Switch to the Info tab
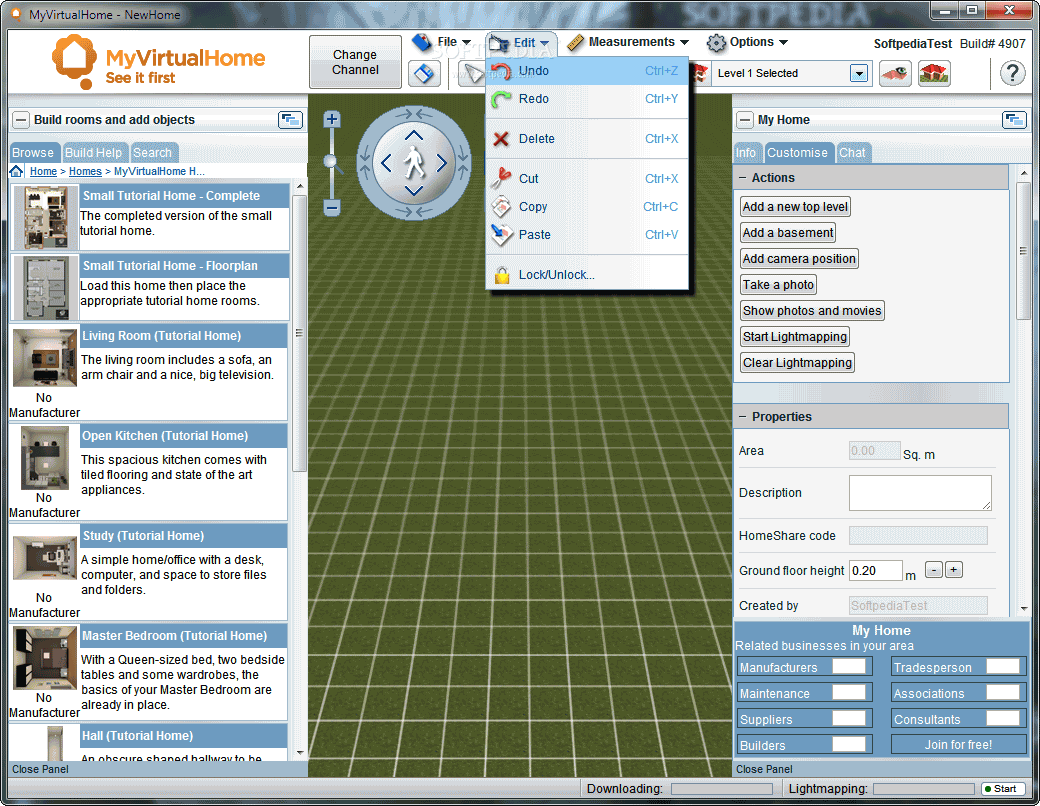The width and height of the screenshot is (1040, 806). click(x=746, y=153)
